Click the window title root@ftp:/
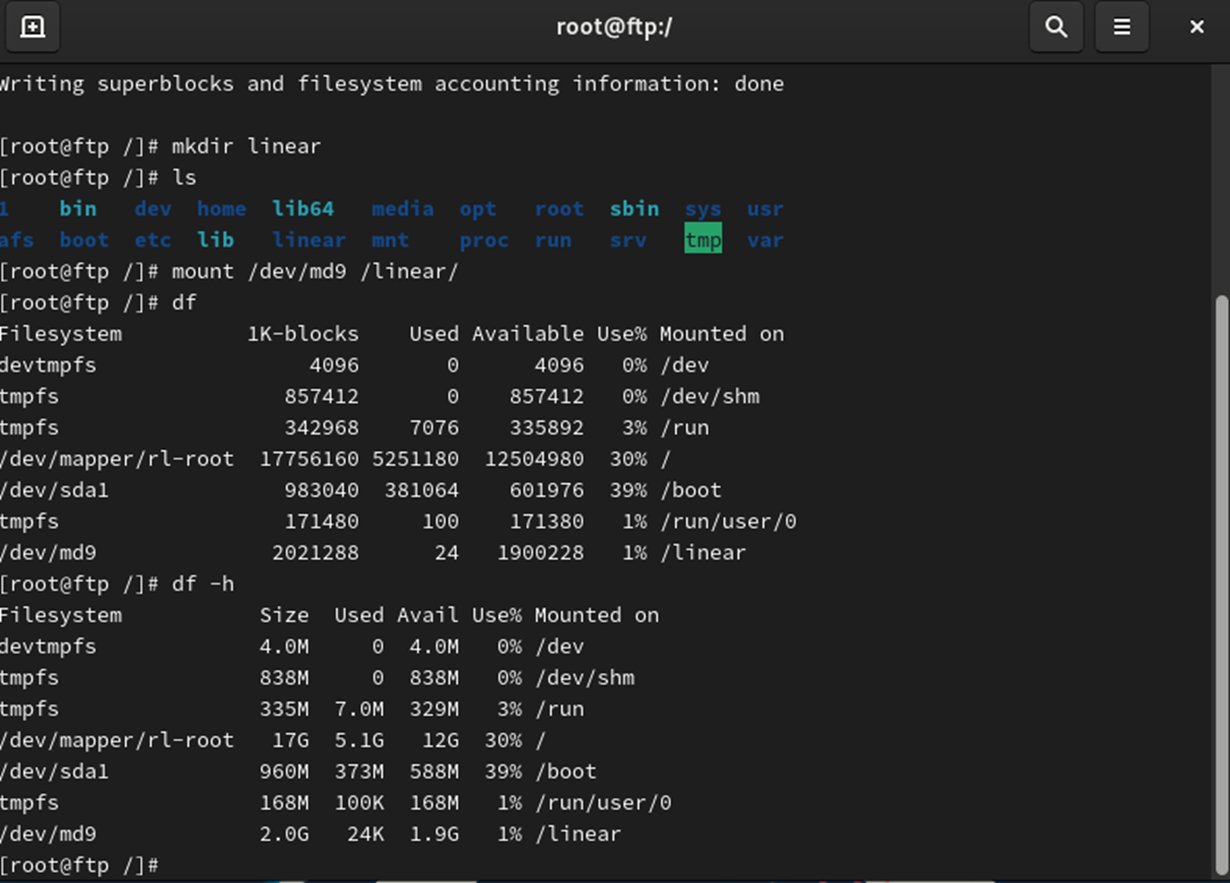 (x=614, y=27)
